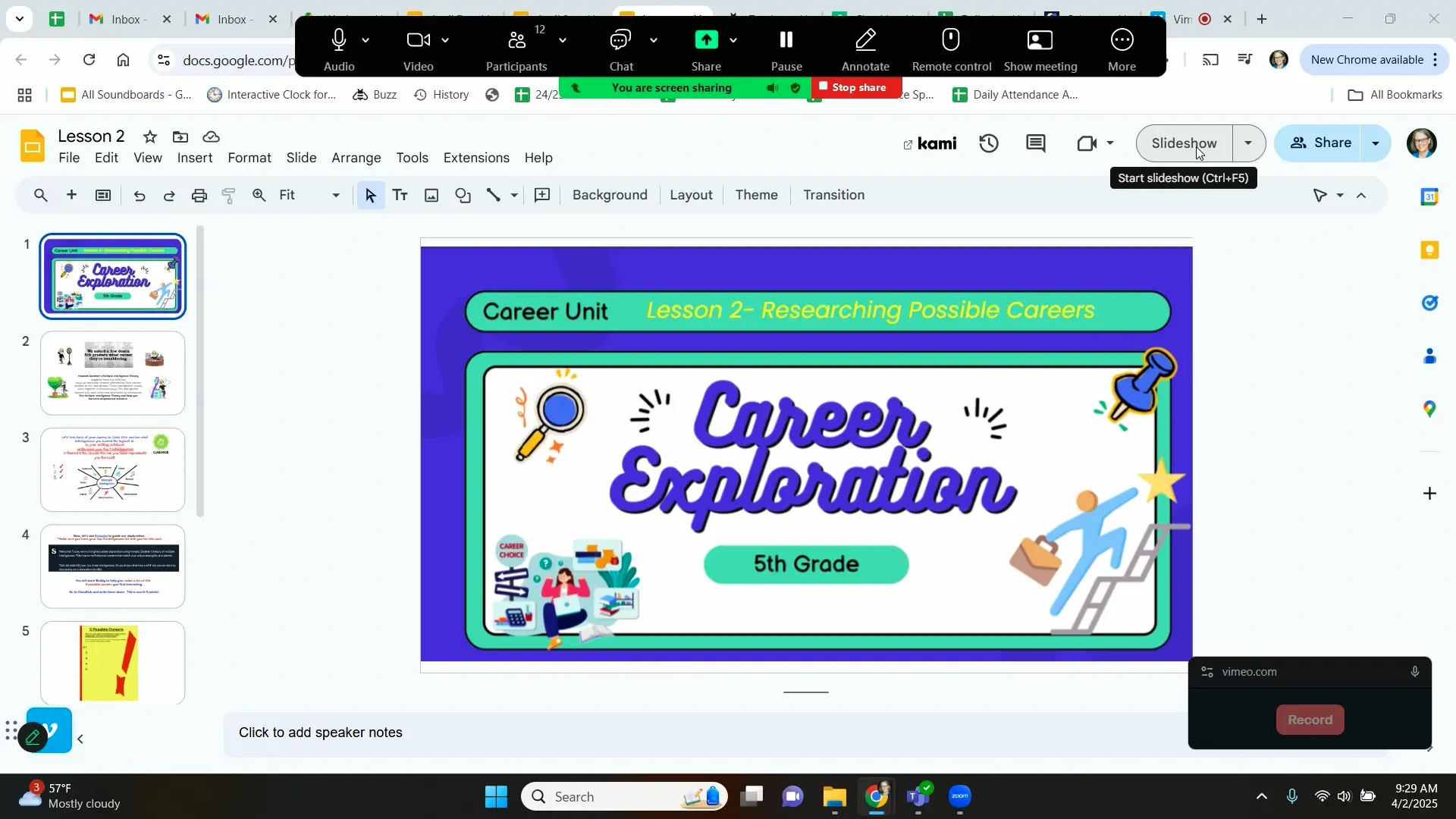Screen dimensions: 1456x819
Task: Insert an image using the toolbar icon
Action: [431, 195]
